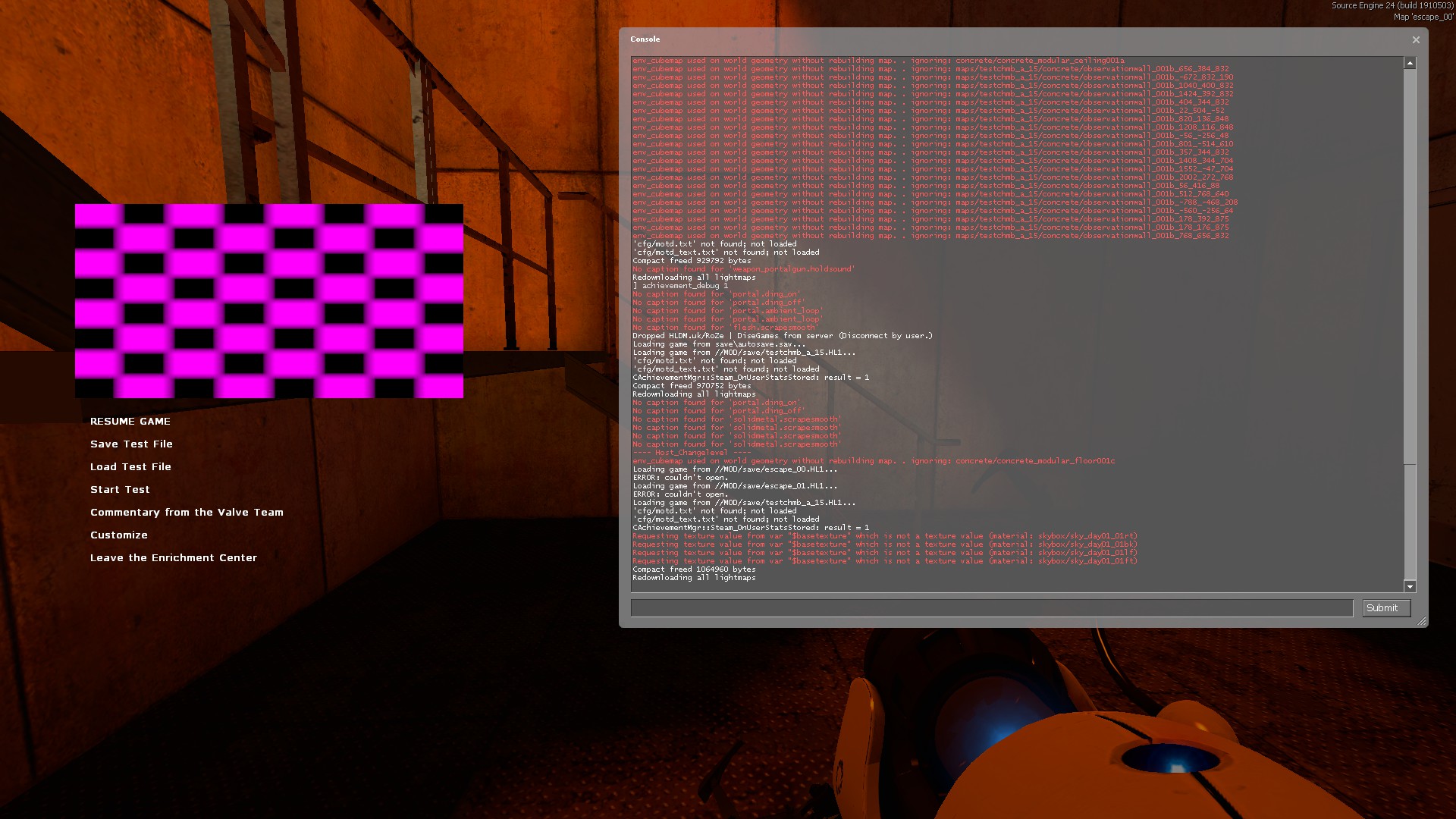Open the Customize menu option
This screenshot has width=1456, height=819.
[x=119, y=535]
